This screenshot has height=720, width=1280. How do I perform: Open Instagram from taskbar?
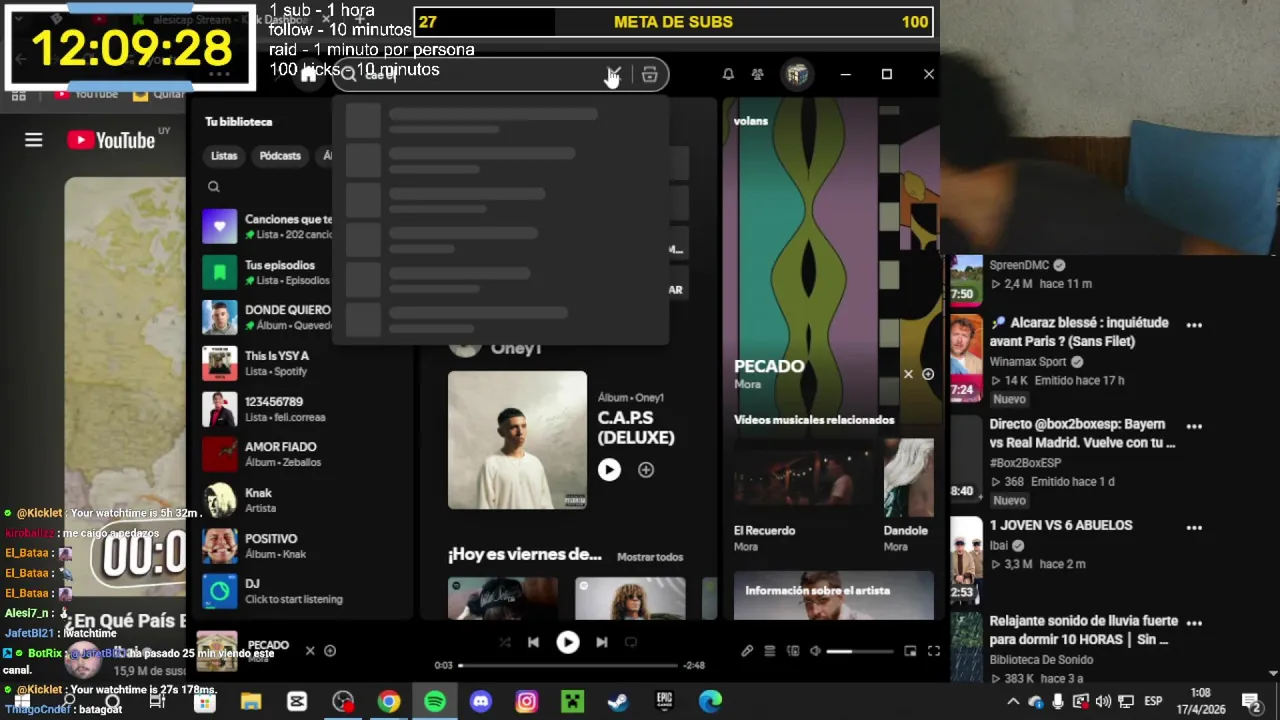pyautogui.click(x=526, y=702)
